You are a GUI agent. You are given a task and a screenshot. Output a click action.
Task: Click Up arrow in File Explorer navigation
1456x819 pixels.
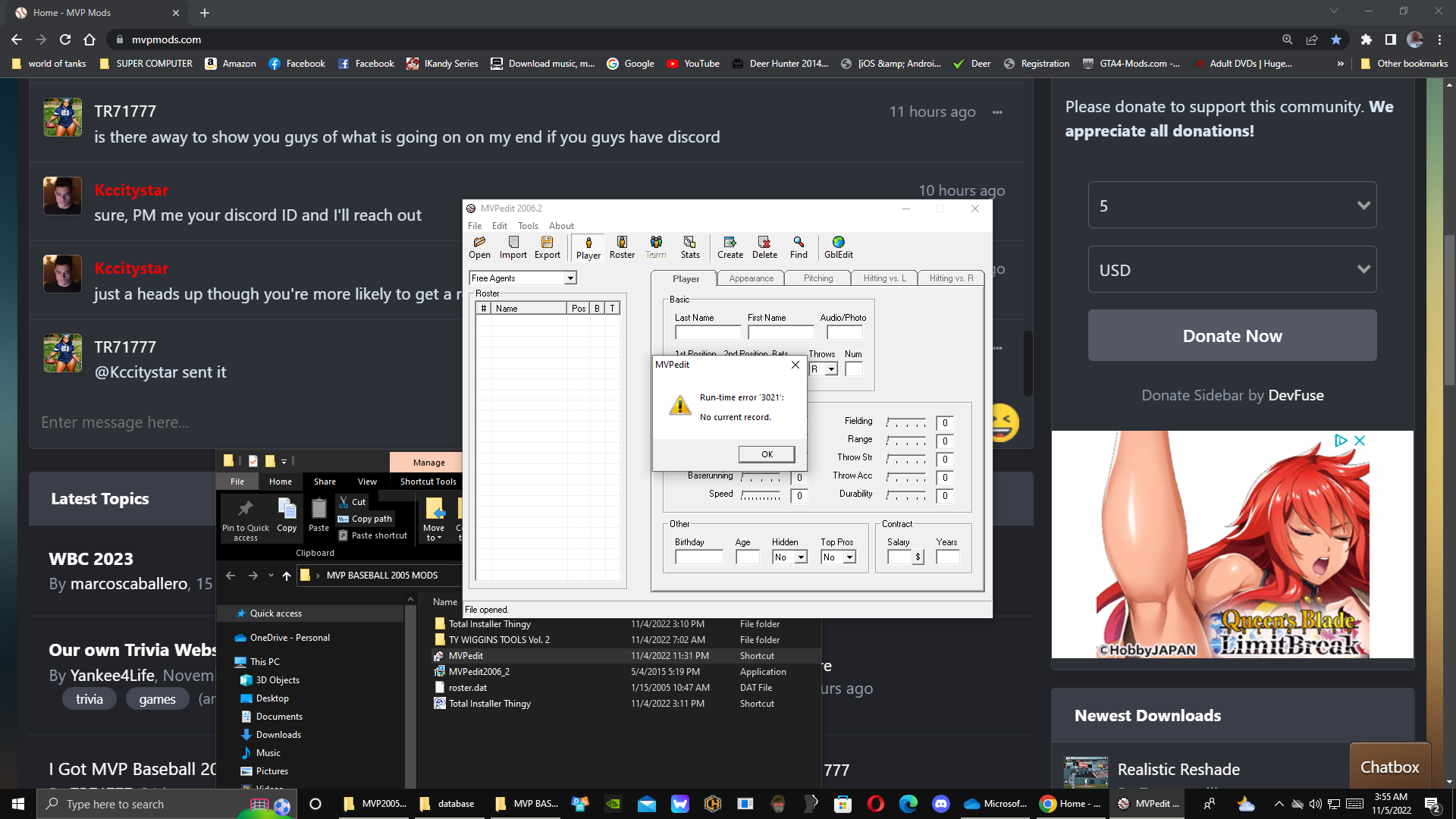tap(287, 576)
